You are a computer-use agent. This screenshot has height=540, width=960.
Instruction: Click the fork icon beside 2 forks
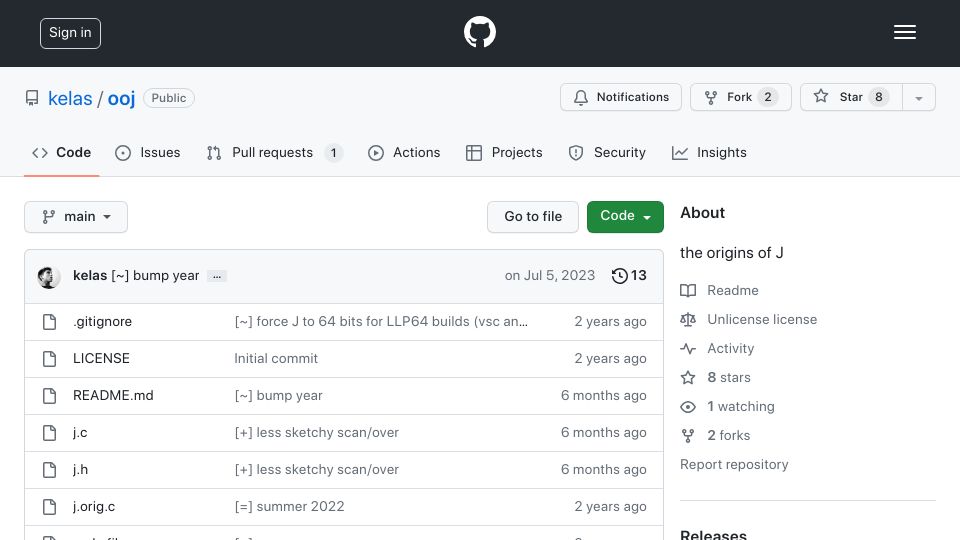pyautogui.click(x=688, y=436)
